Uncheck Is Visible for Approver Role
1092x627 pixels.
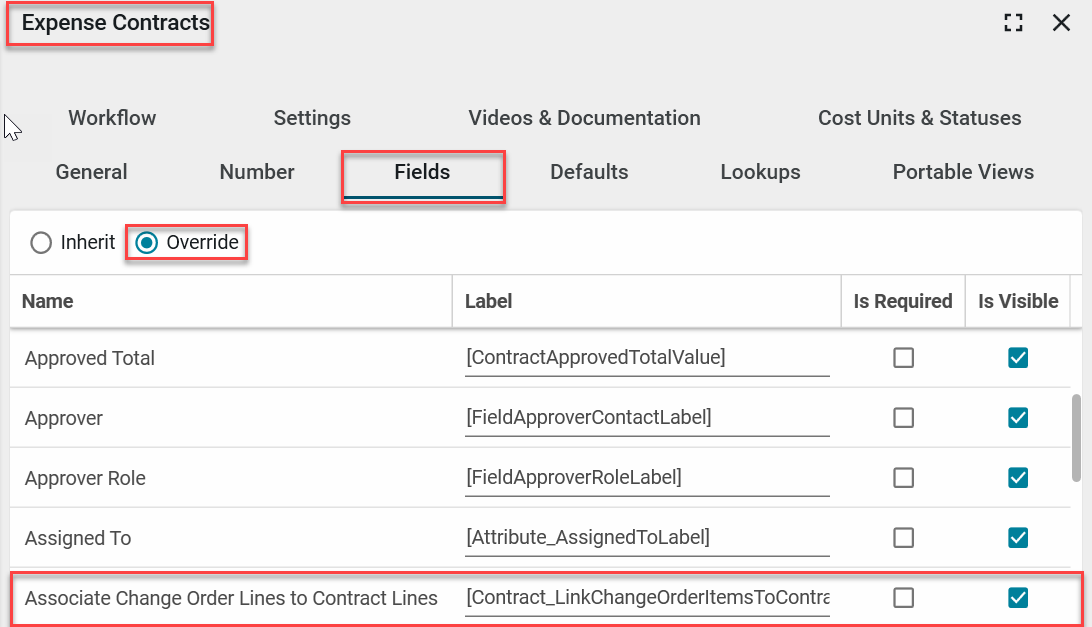[x=1018, y=478]
